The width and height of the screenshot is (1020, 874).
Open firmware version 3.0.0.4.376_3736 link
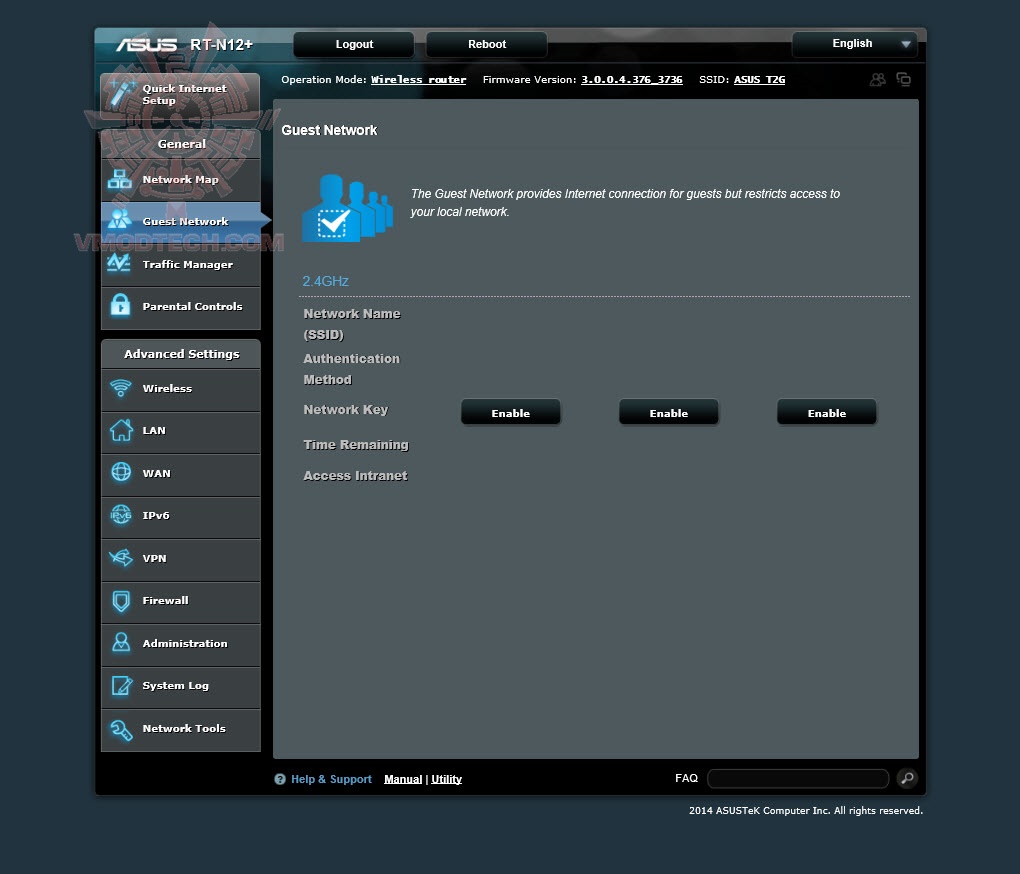(x=632, y=79)
